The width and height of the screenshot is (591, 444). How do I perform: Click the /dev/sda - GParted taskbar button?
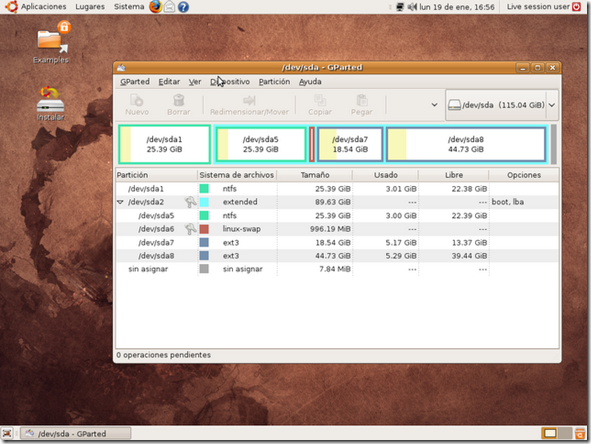pos(75,433)
